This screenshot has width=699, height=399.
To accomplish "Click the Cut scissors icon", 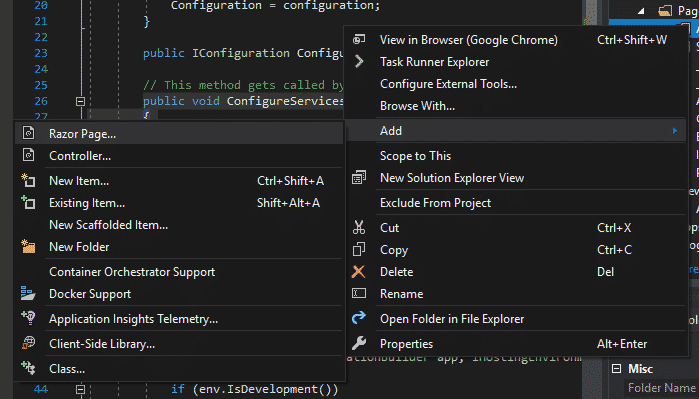I will tap(359, 227).
